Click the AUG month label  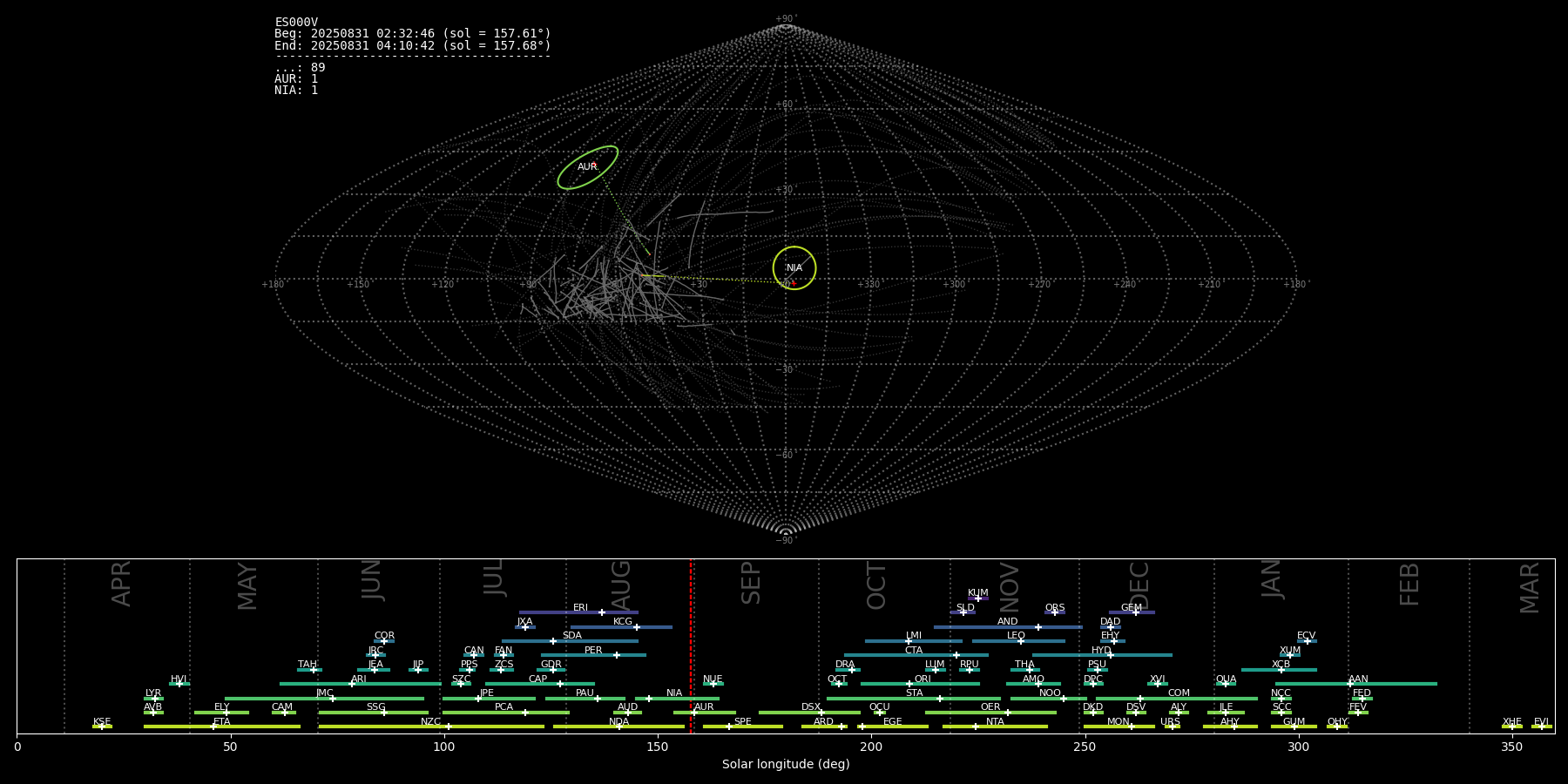pos(621,585)
